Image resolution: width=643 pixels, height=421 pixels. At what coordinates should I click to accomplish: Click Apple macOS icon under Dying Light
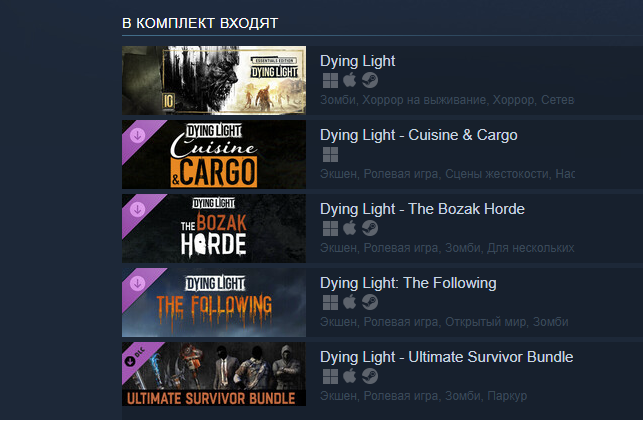(x=349, y=80)
